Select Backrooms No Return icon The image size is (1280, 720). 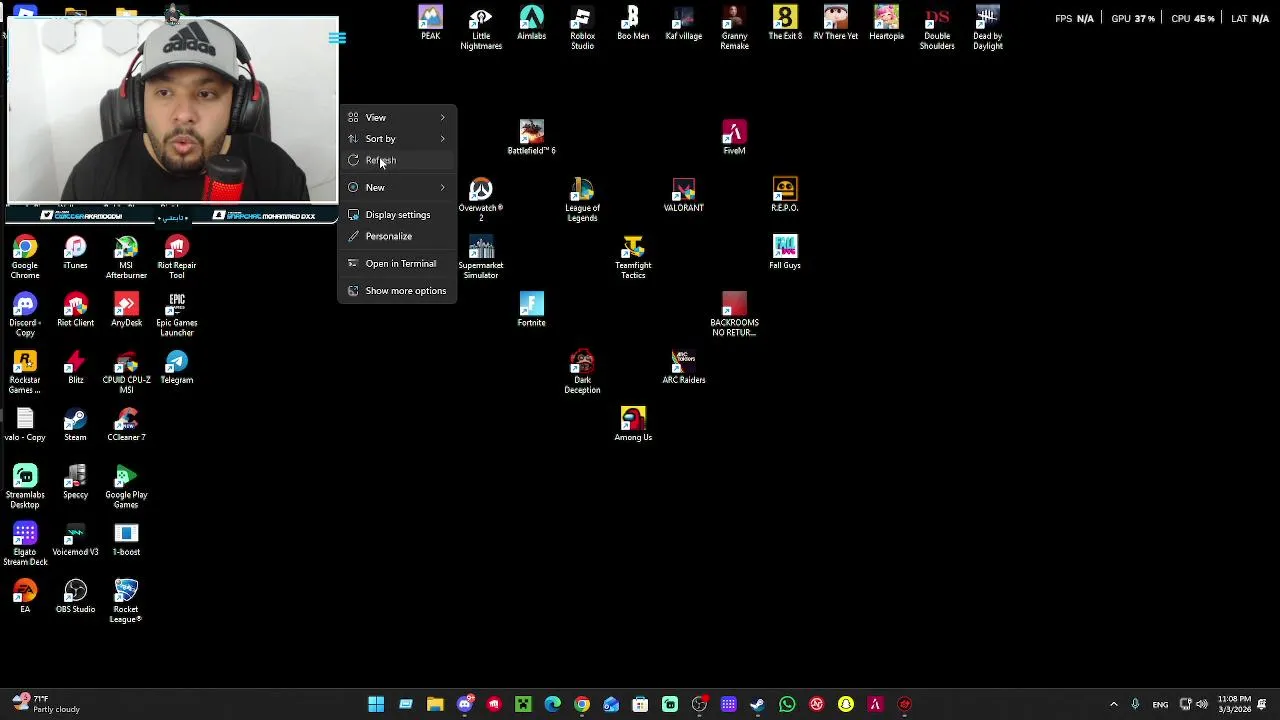[734, 315]
